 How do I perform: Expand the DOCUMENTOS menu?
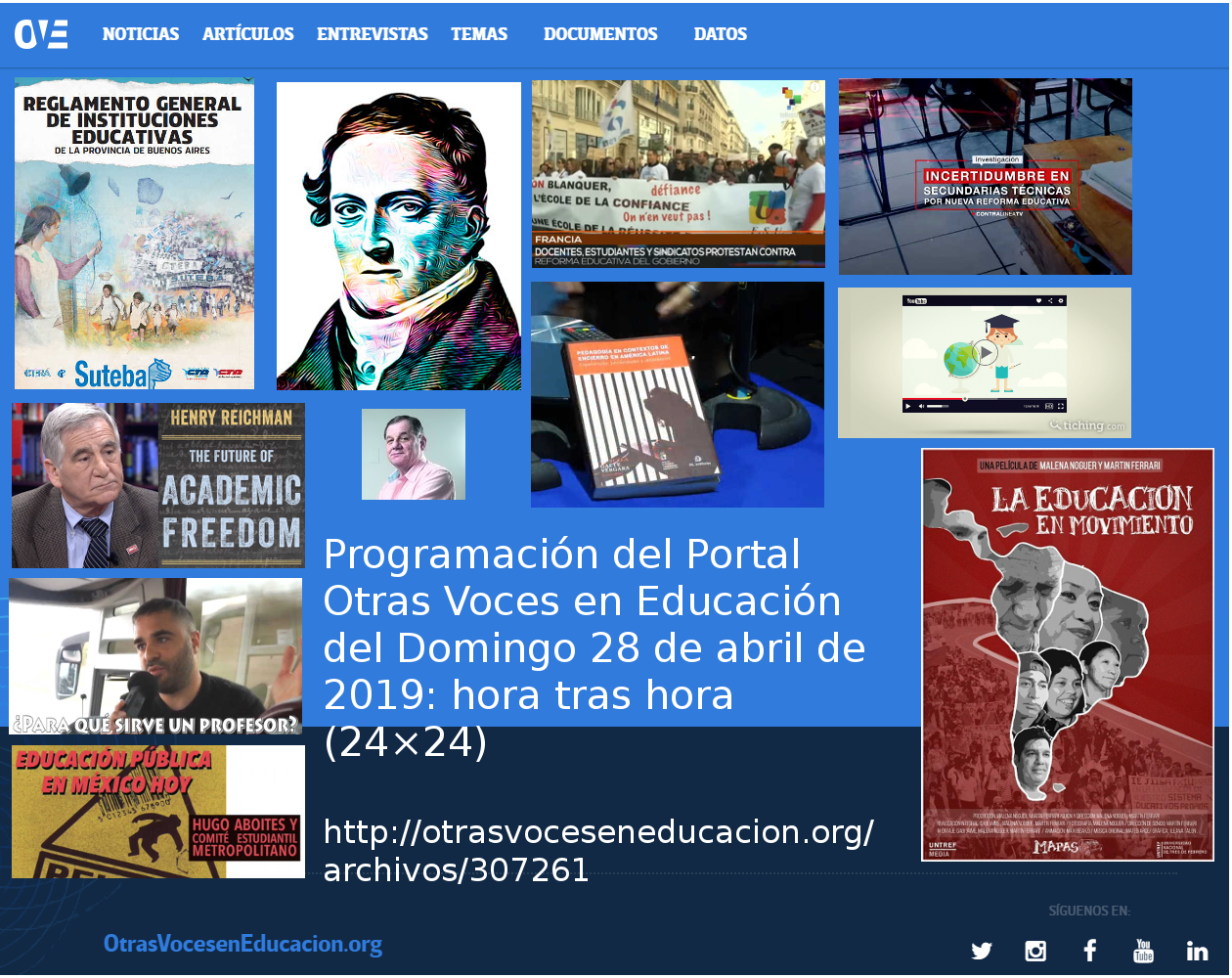(x=600, y=34)
